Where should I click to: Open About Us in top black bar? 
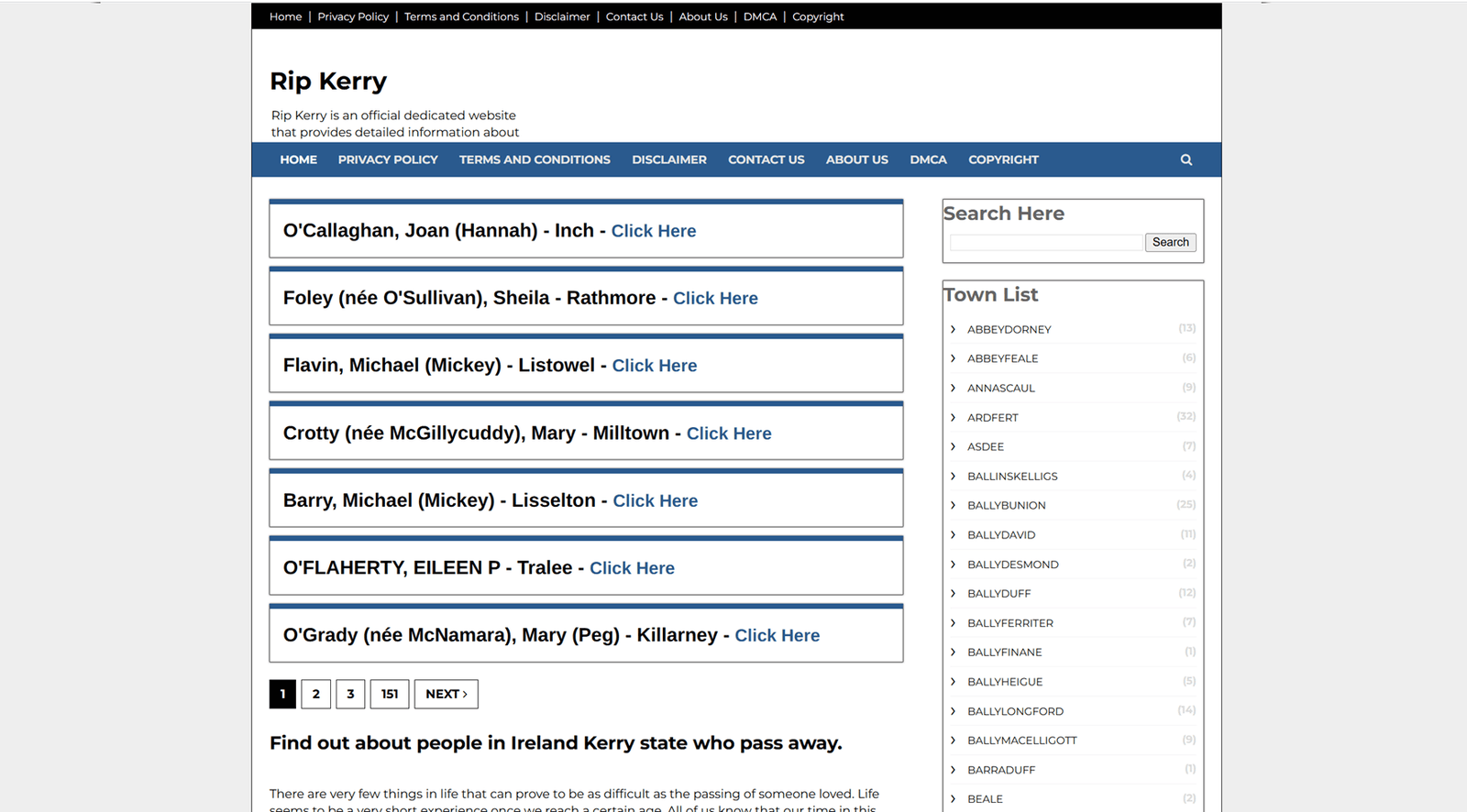[703, 16]
